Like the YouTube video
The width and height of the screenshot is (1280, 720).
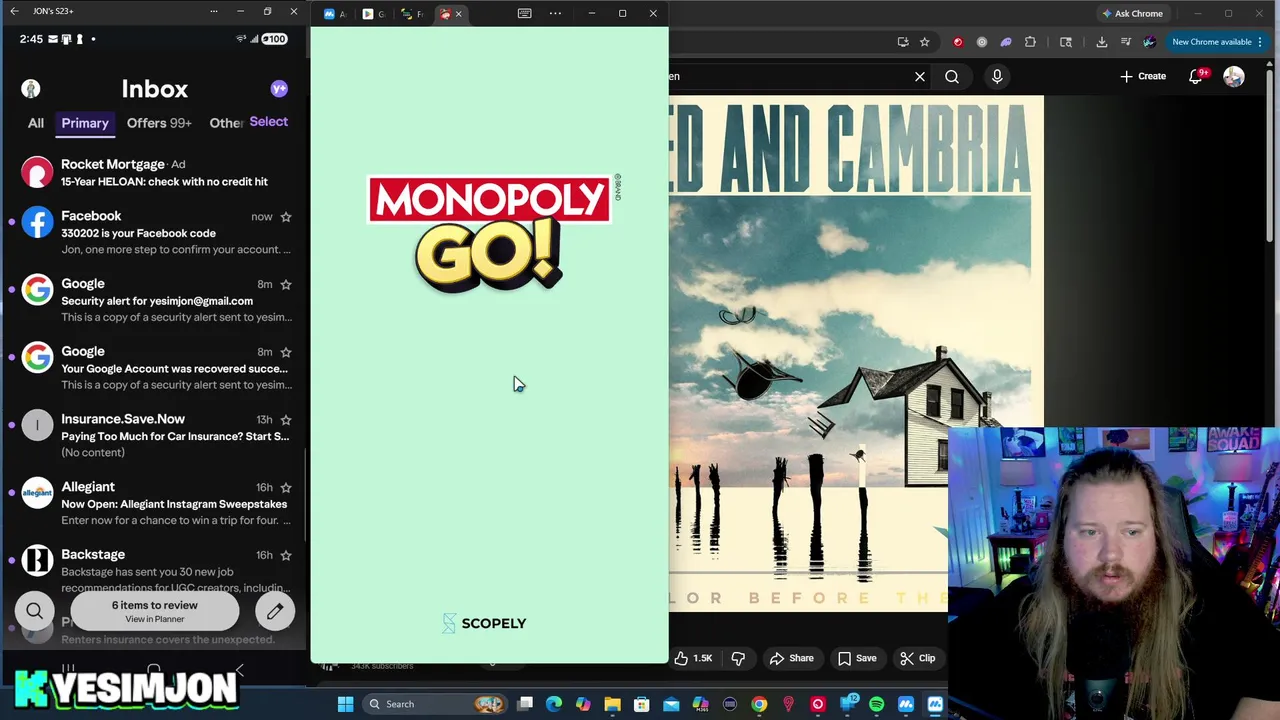coord(692,658)
